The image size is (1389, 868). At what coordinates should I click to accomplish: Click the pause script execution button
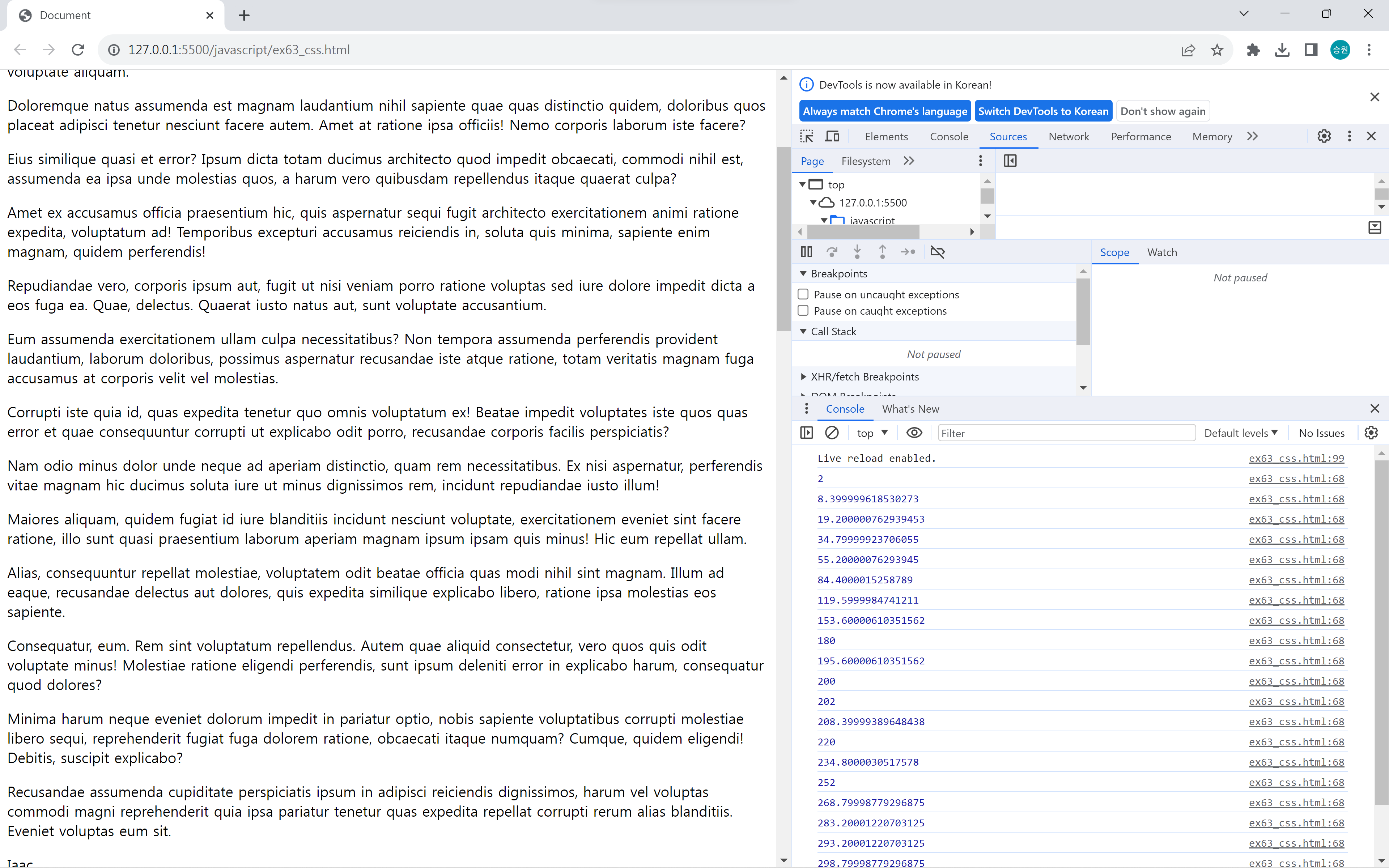coord(806,252)
